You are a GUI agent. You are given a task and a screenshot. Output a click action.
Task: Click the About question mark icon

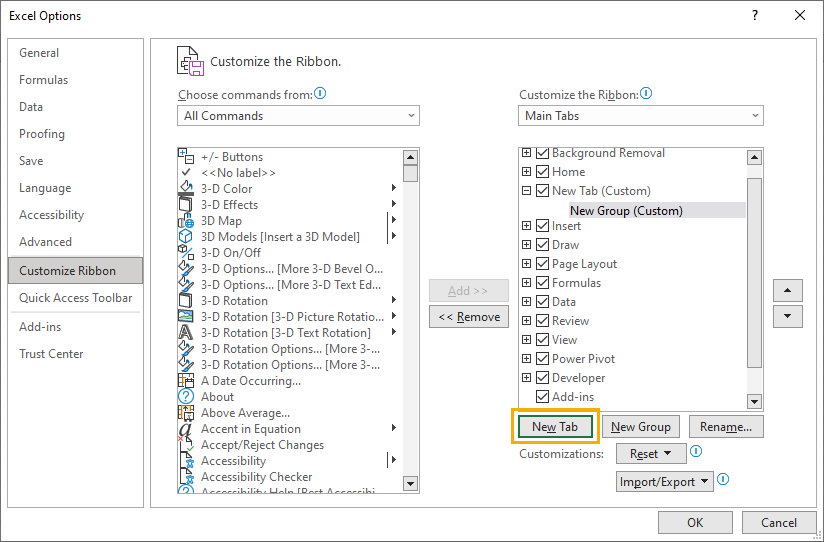[x=186, y=396]
